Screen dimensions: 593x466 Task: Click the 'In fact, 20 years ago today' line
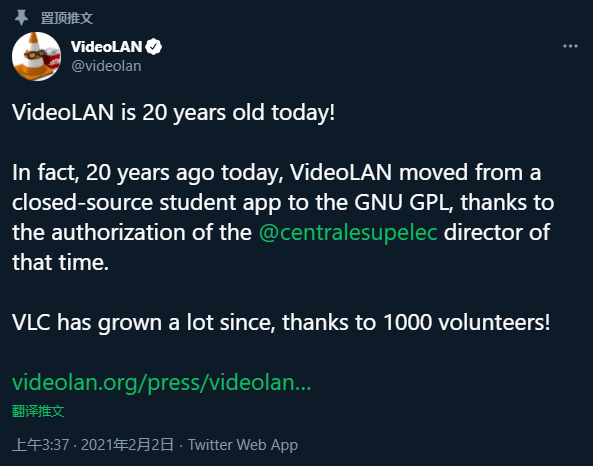(x=276, y=172)
